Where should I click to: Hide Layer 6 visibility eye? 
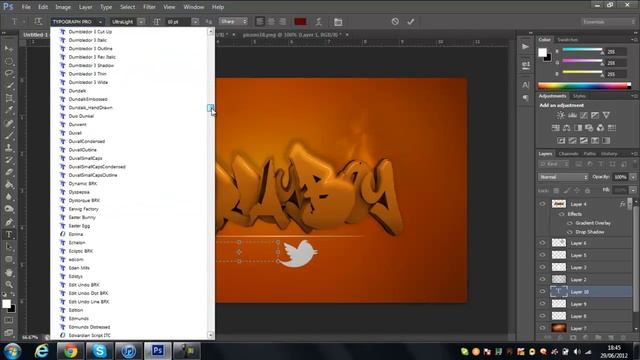coord(542,243)
